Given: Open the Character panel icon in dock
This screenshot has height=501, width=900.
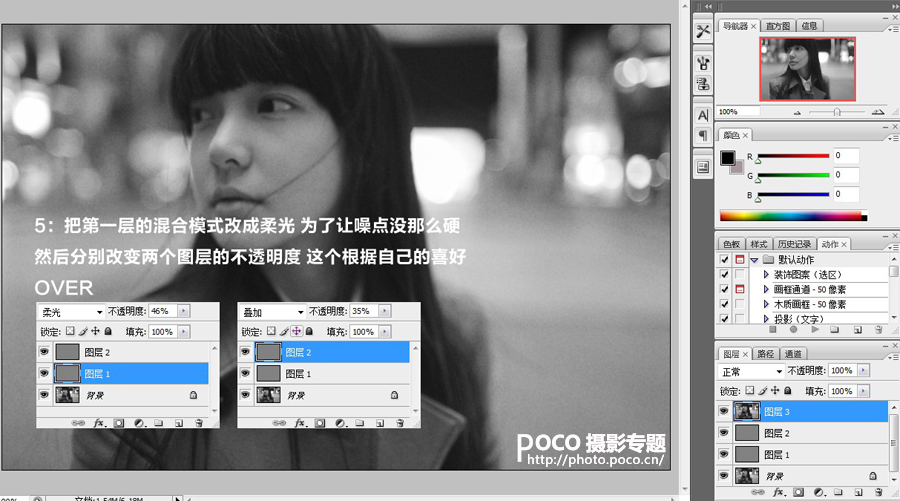Looking at the screenshot, I should [703, 115].
